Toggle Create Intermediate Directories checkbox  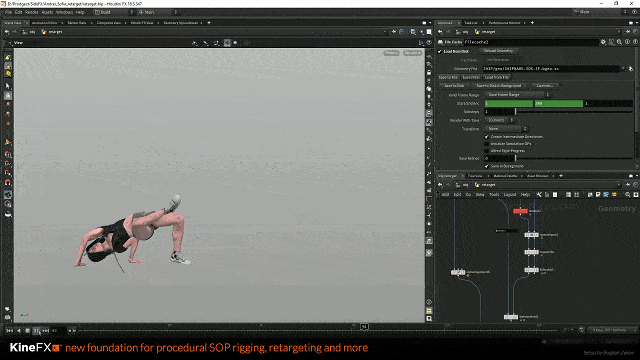pyautogui.click(x=487, y=137)
